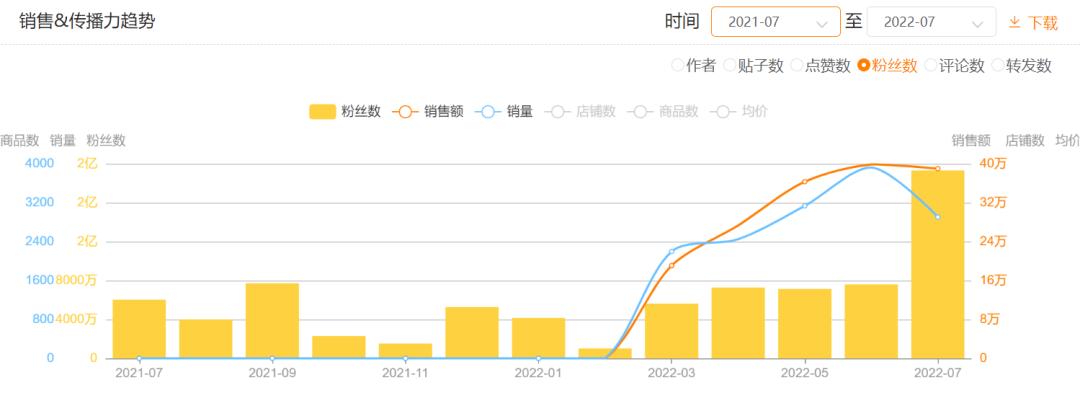
Task: Click the 下载 download icon
Action: [1014, 22]
